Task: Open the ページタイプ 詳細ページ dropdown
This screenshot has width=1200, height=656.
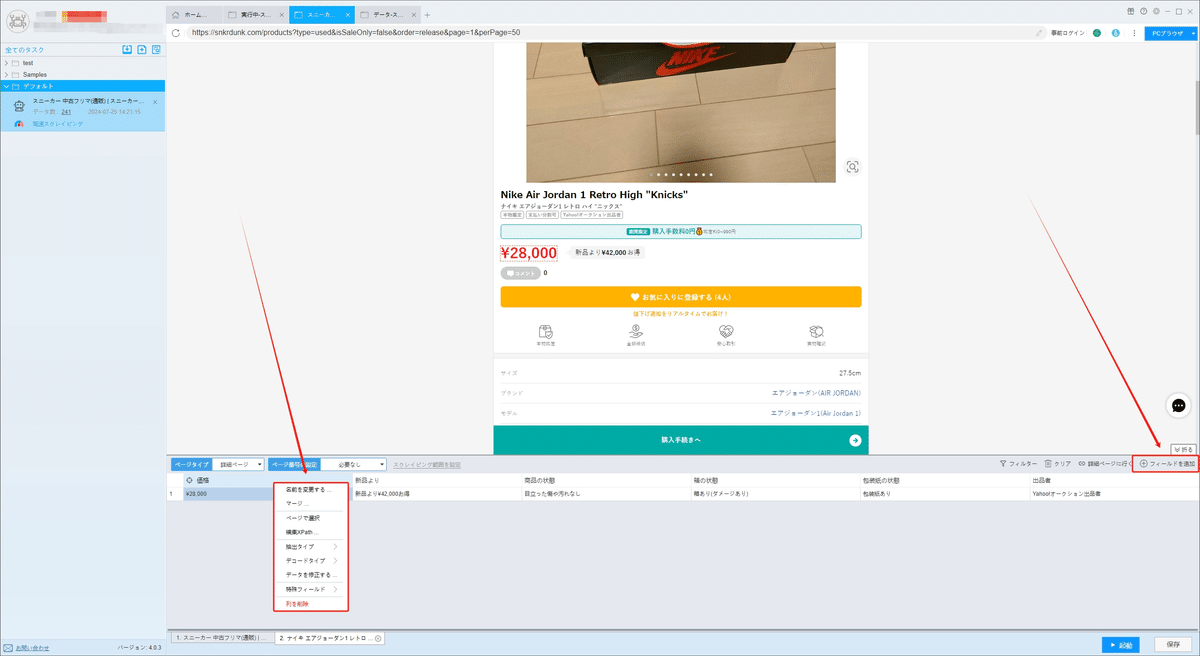Action: coord(238,464)
